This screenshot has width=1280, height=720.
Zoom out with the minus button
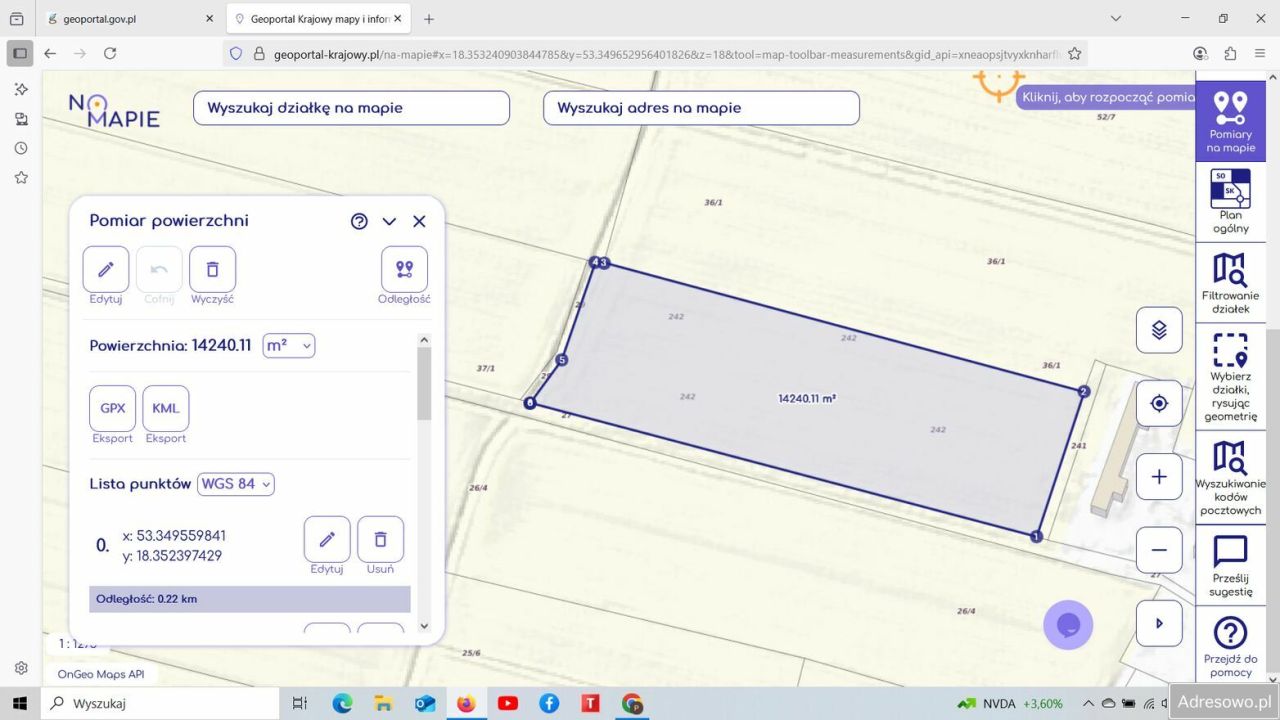coord(1159,550)
